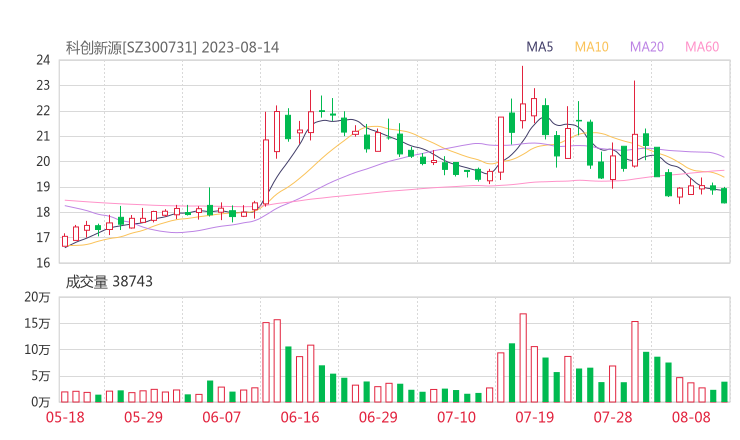Click the price axis label 19

tap(43, 187)
